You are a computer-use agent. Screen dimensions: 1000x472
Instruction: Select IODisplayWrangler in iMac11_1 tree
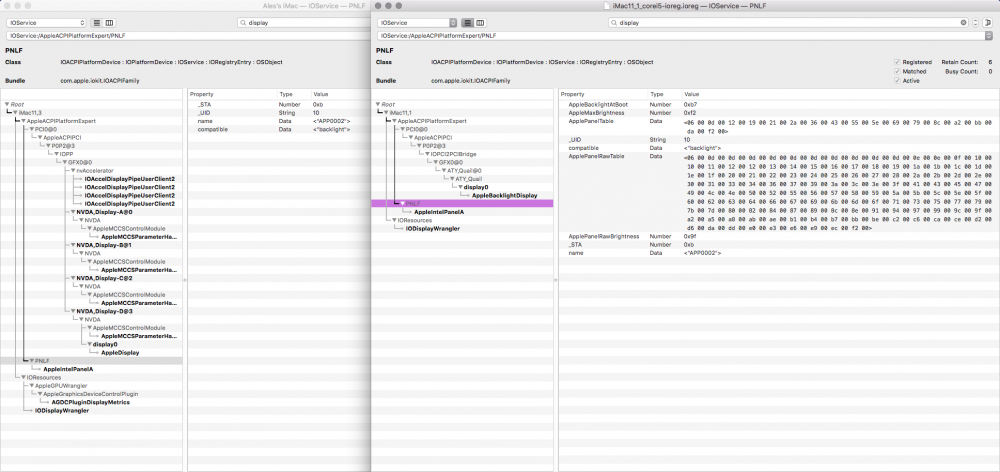(432, 228)
